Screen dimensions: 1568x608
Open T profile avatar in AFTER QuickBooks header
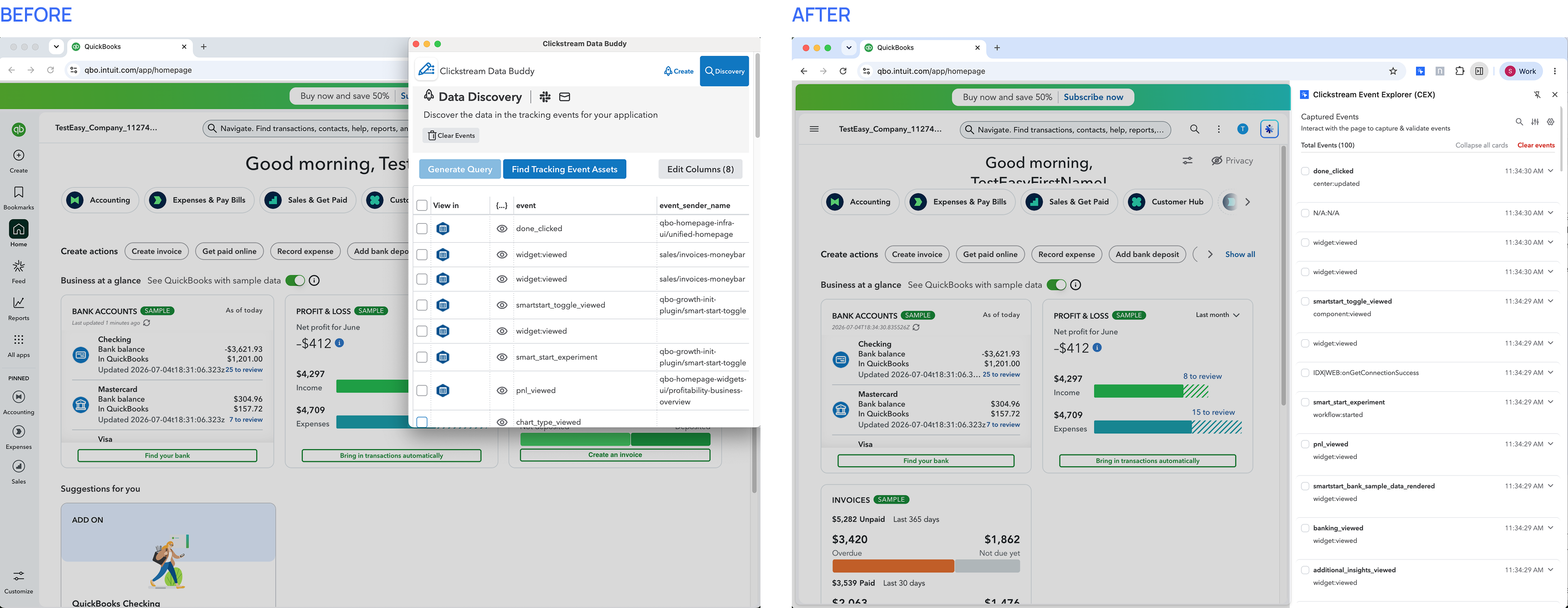tap(1243, 129)
